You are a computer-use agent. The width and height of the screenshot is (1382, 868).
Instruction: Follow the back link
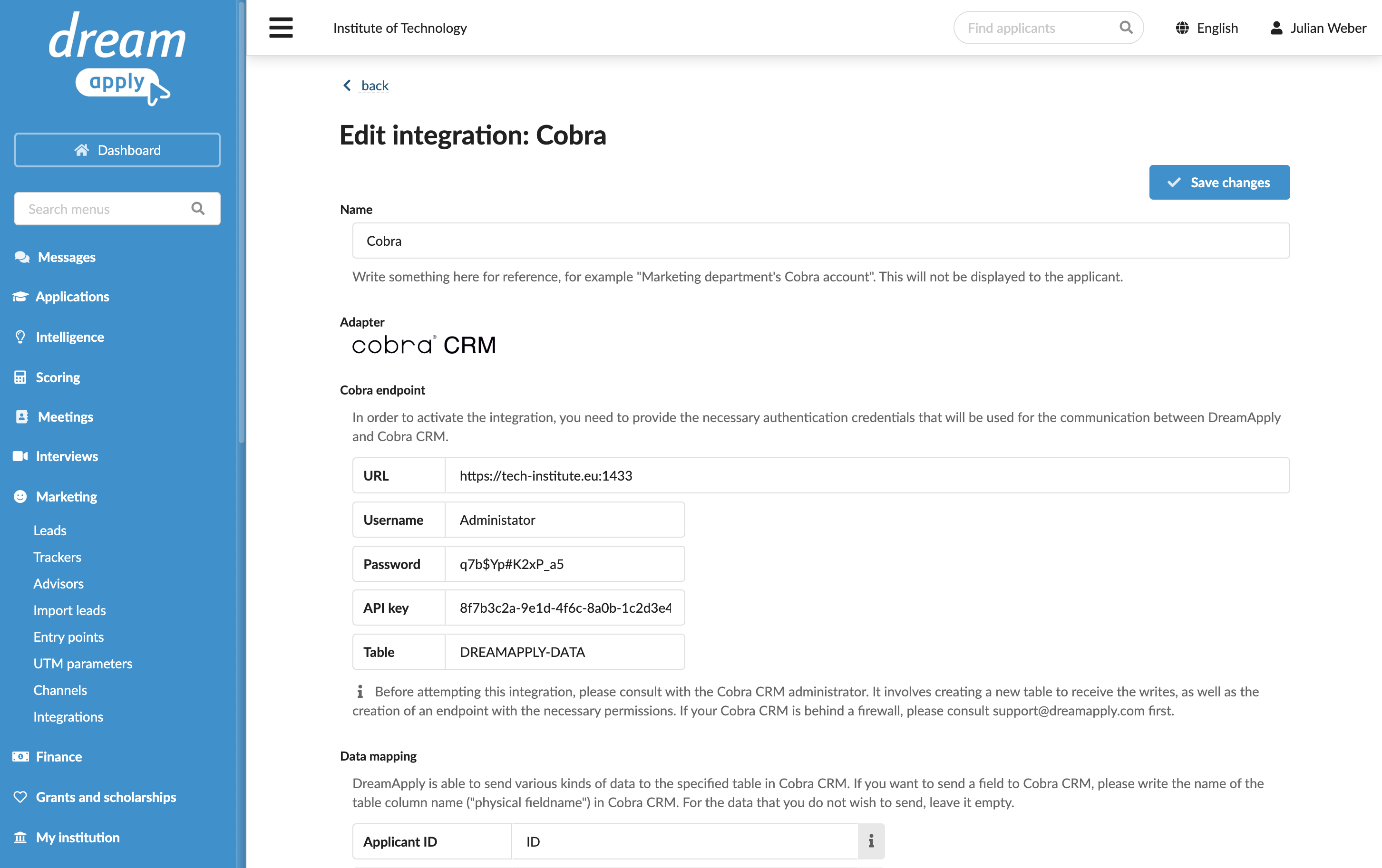click(x=374, y=86)
